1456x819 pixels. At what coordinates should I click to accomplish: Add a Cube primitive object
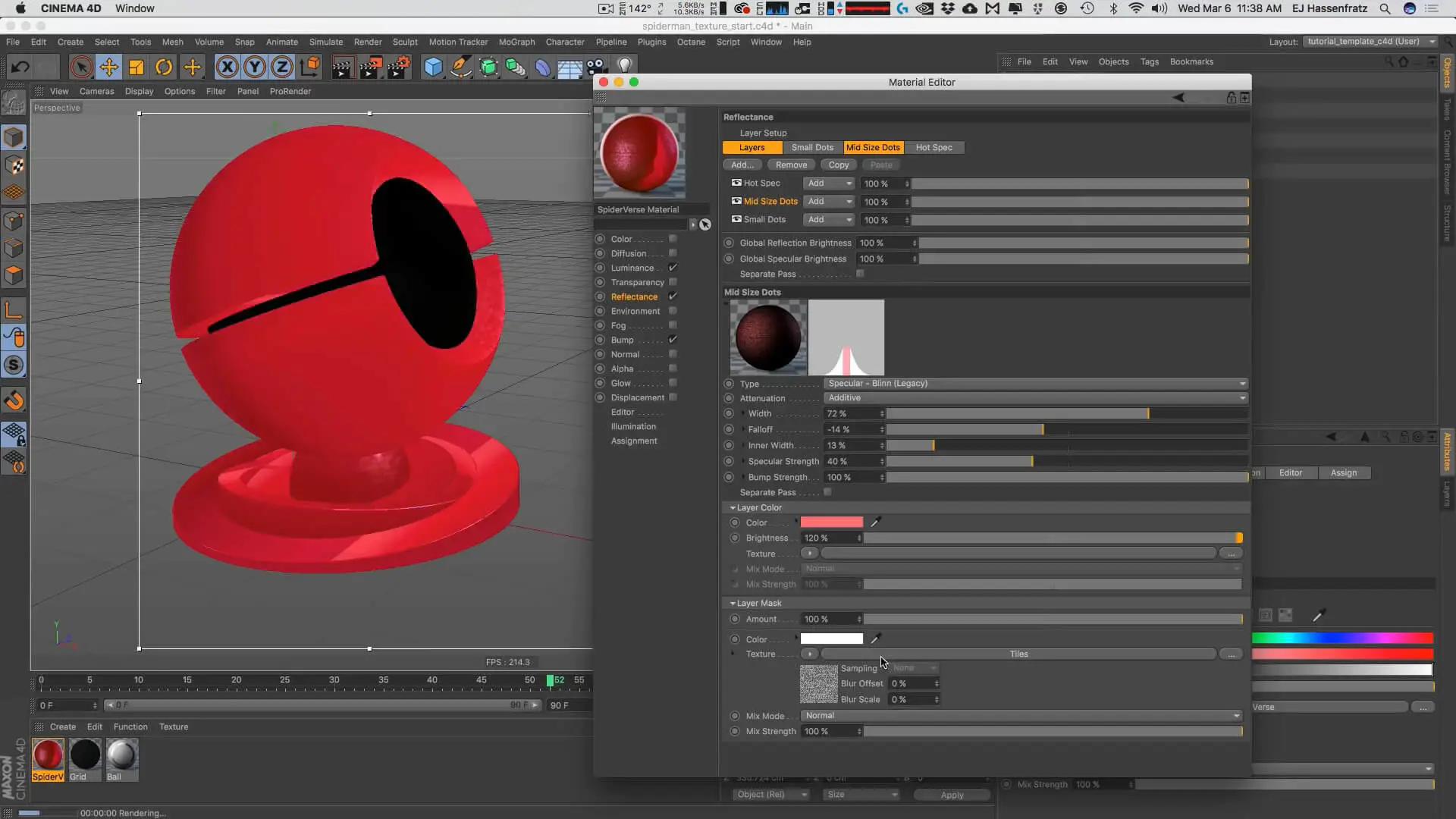click(x=433, y=67)
